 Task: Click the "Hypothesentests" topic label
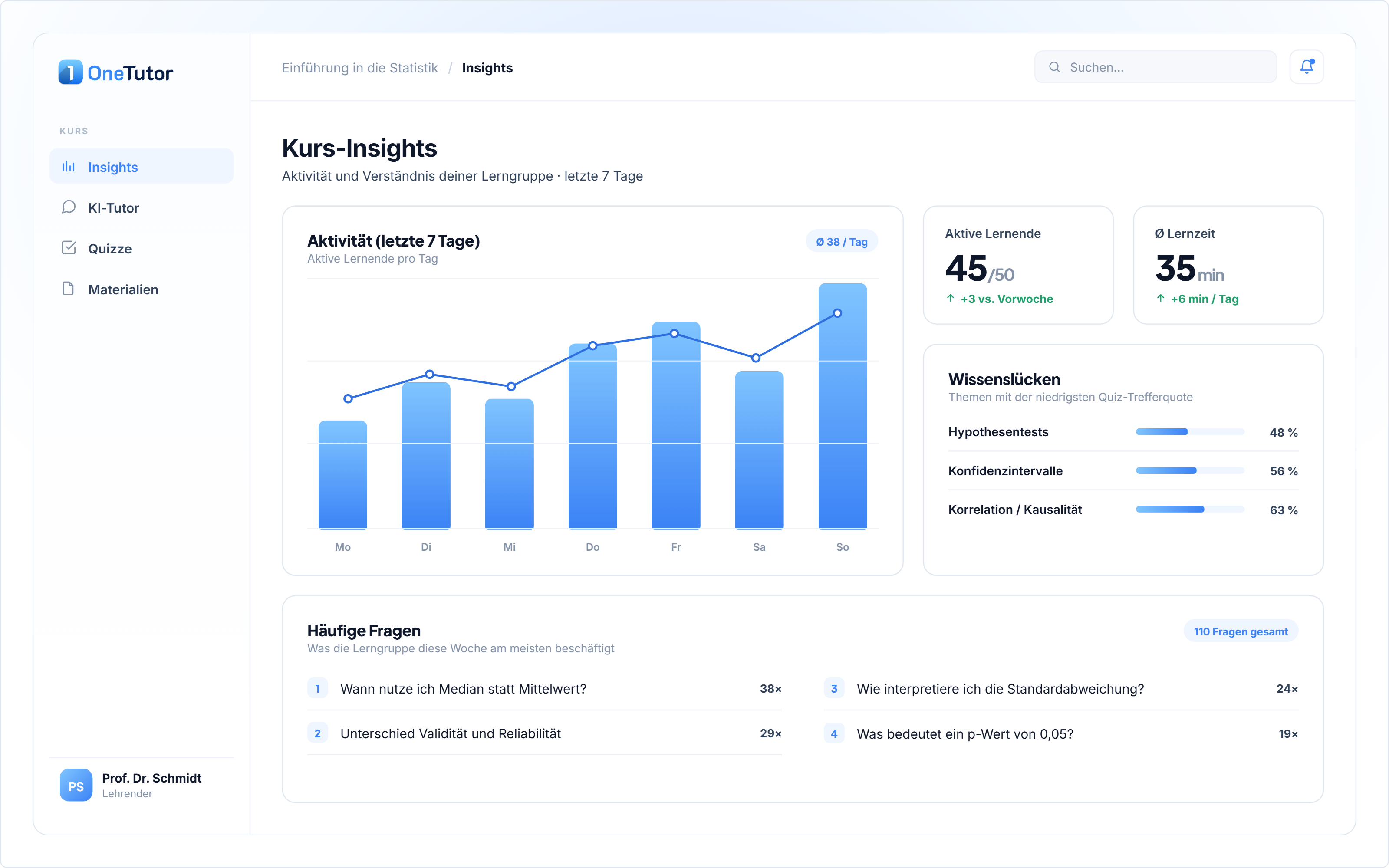[x=998, y=432]
